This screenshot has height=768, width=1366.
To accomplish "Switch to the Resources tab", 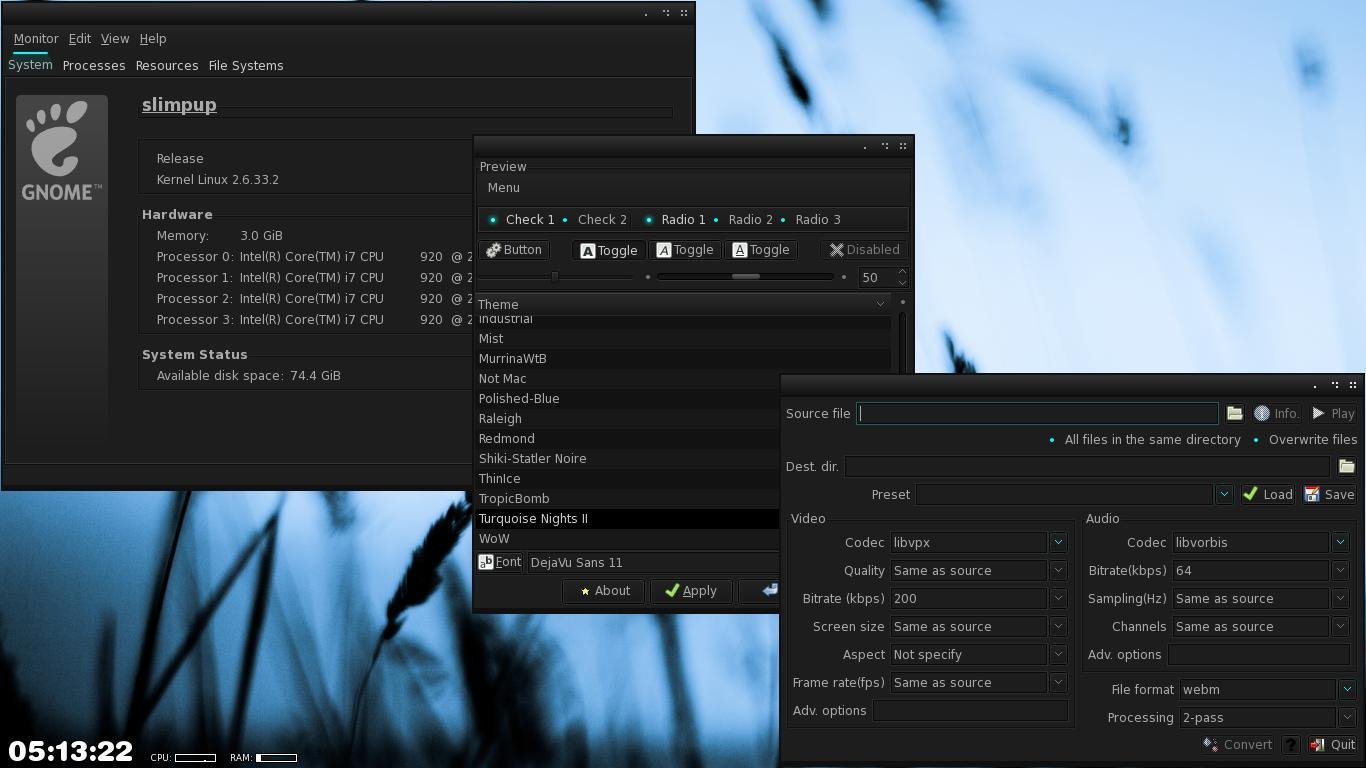I will tap(167, 66).
